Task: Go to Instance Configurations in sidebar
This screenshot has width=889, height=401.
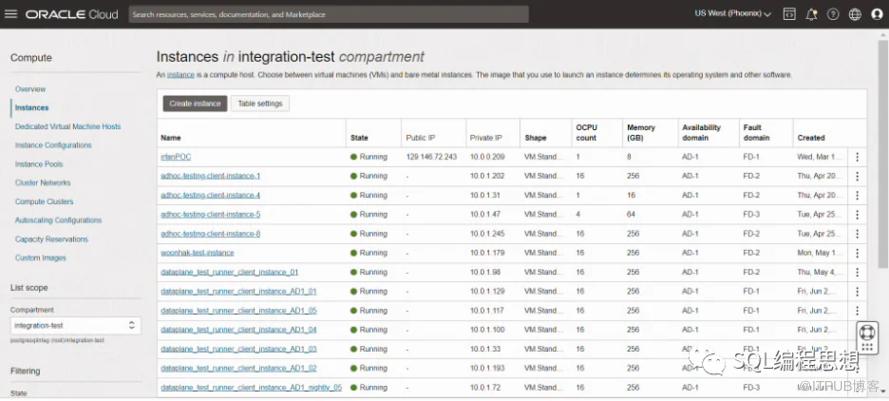Action: tap(53, 145)
